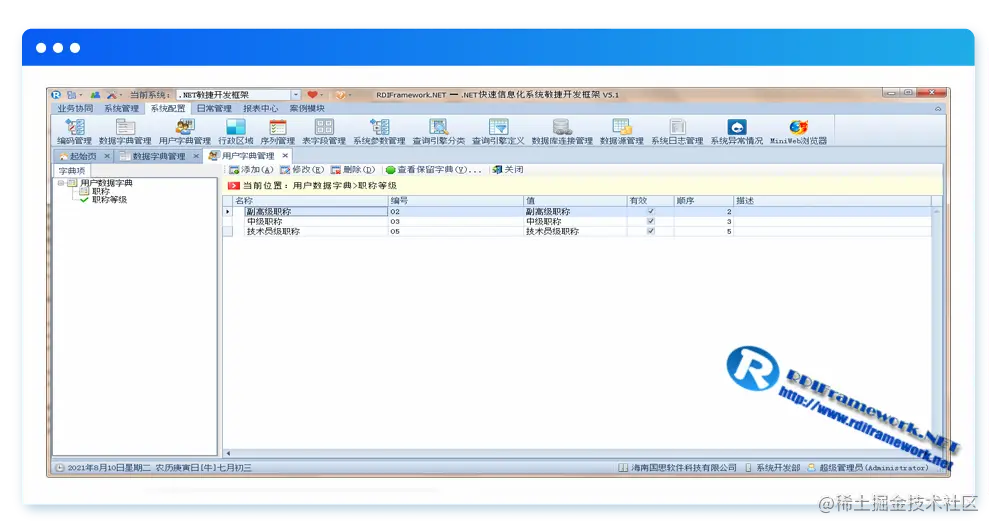Viewport: 996px width, 531px height.
Task: Select the 职称等级 tree item
Action: [x=110, y=199]
